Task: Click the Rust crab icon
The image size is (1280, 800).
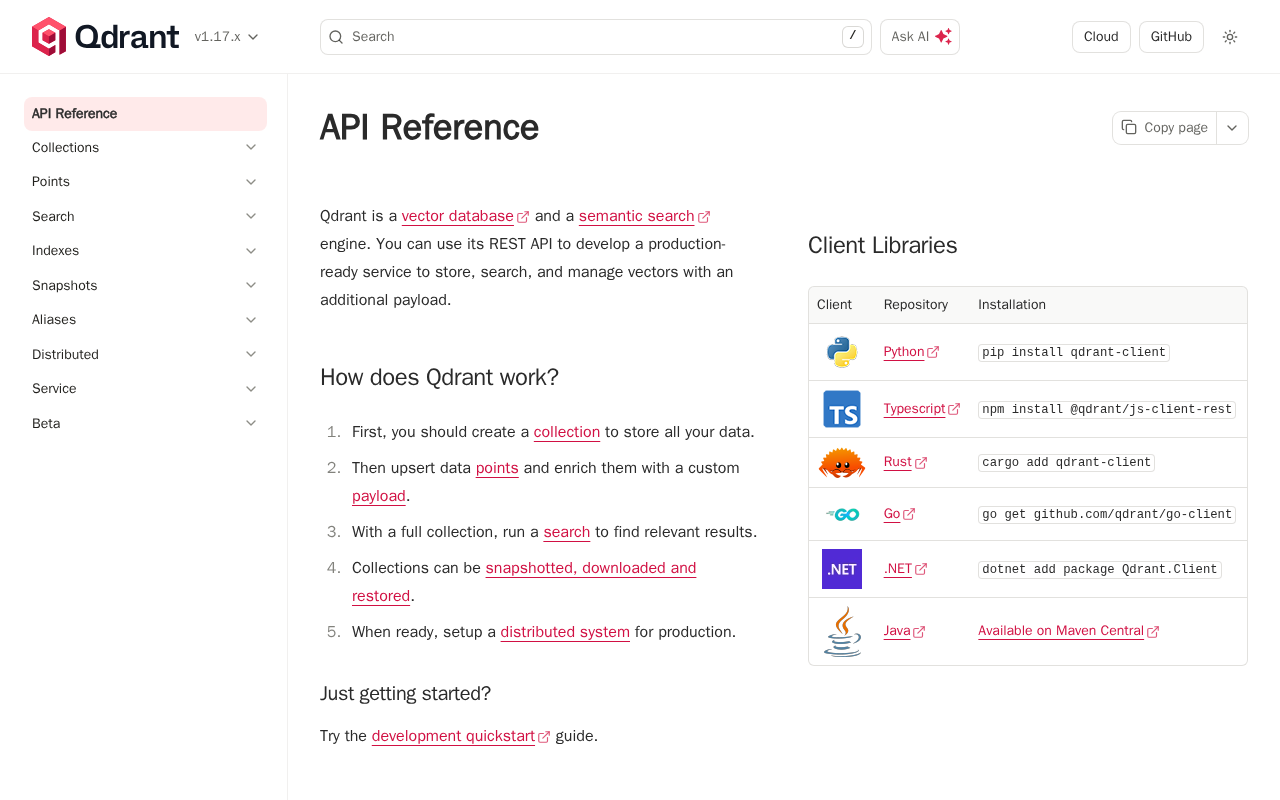Action: pos(842,463)
